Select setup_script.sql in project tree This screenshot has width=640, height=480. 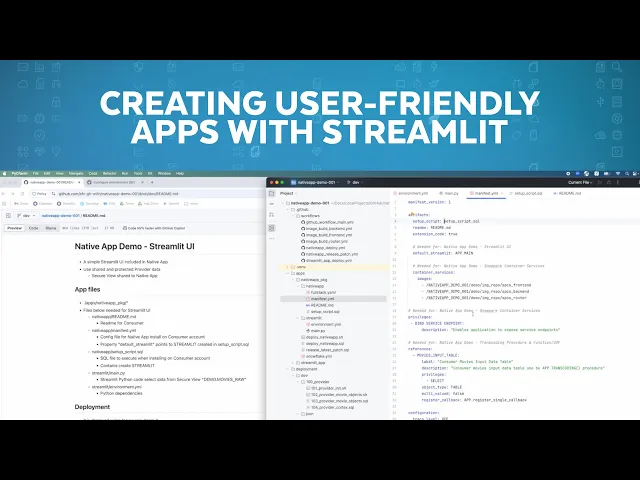tap(322, 311)
